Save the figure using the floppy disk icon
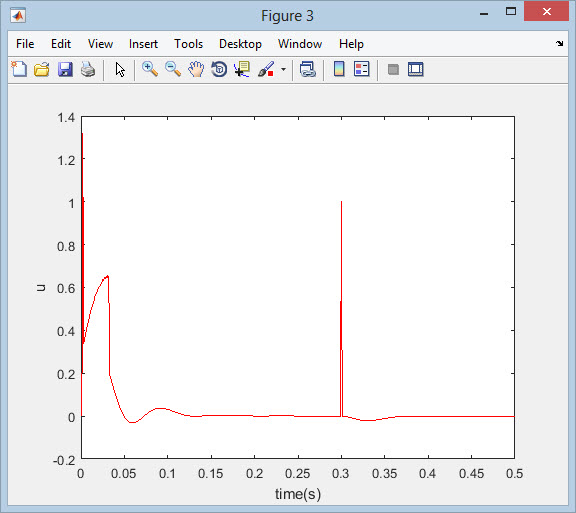The image size is (576, 513). [65, 69]
